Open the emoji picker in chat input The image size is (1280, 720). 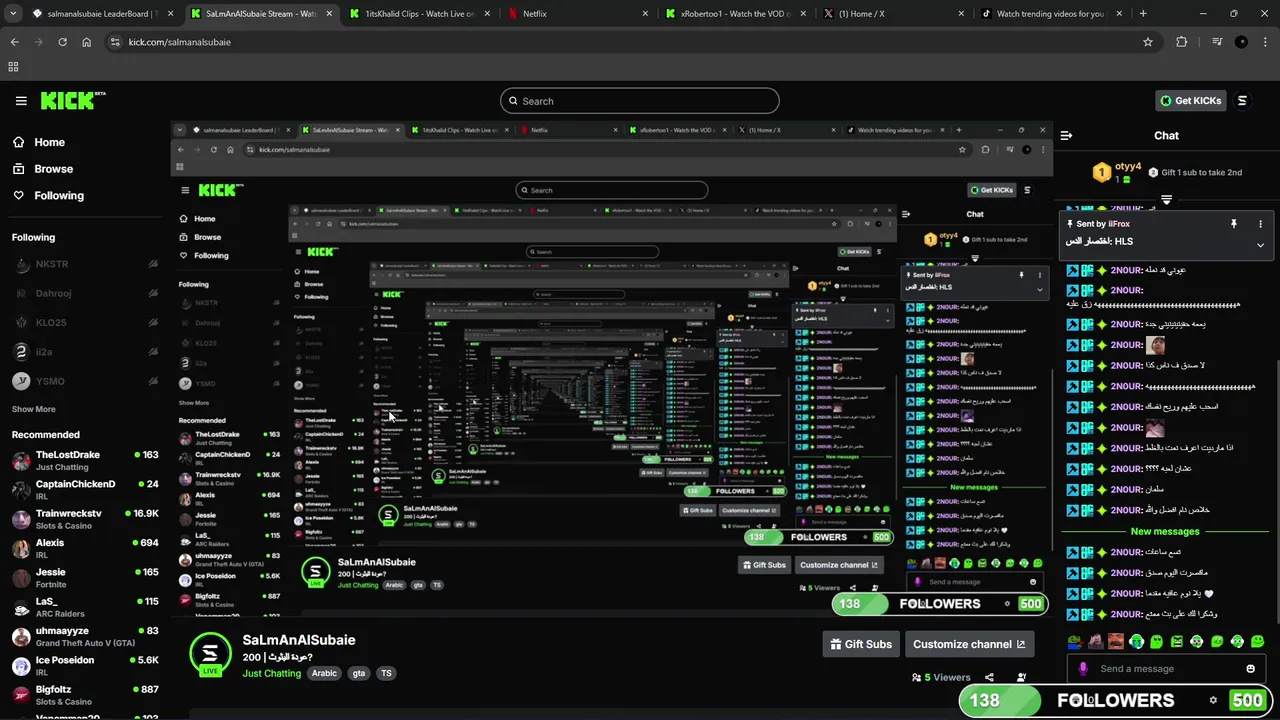[x=1250, y=669]
